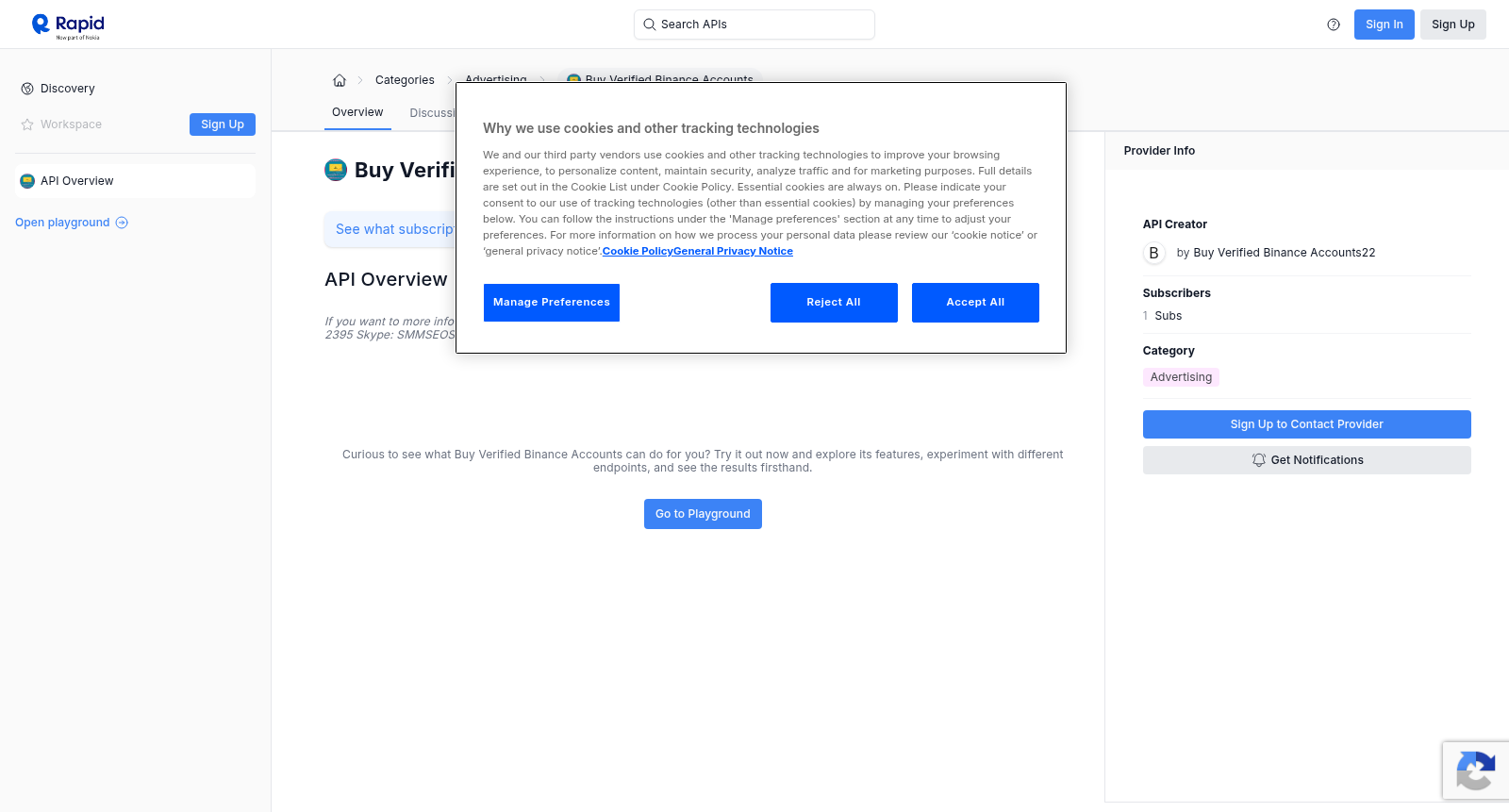Image resolution: width=1509 pixels, height=812 pixels.
Task: Click the Advertising category tag
Action: pos(1181,377)
